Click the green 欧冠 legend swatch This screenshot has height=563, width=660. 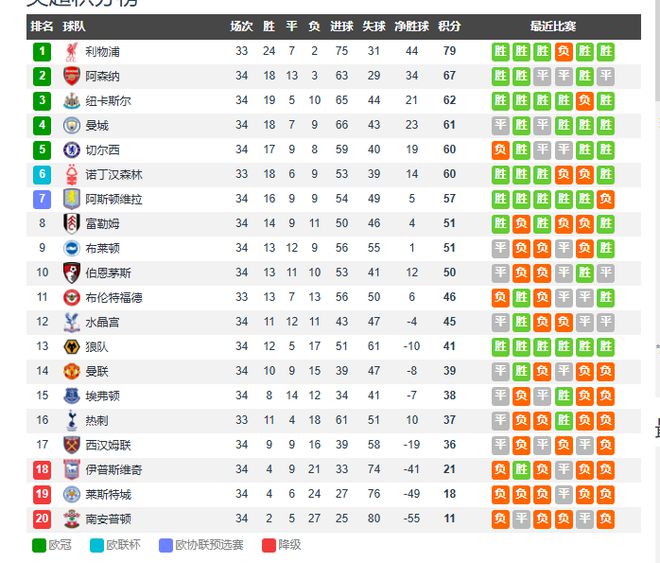pyautogui.click(x=40, y=545)
